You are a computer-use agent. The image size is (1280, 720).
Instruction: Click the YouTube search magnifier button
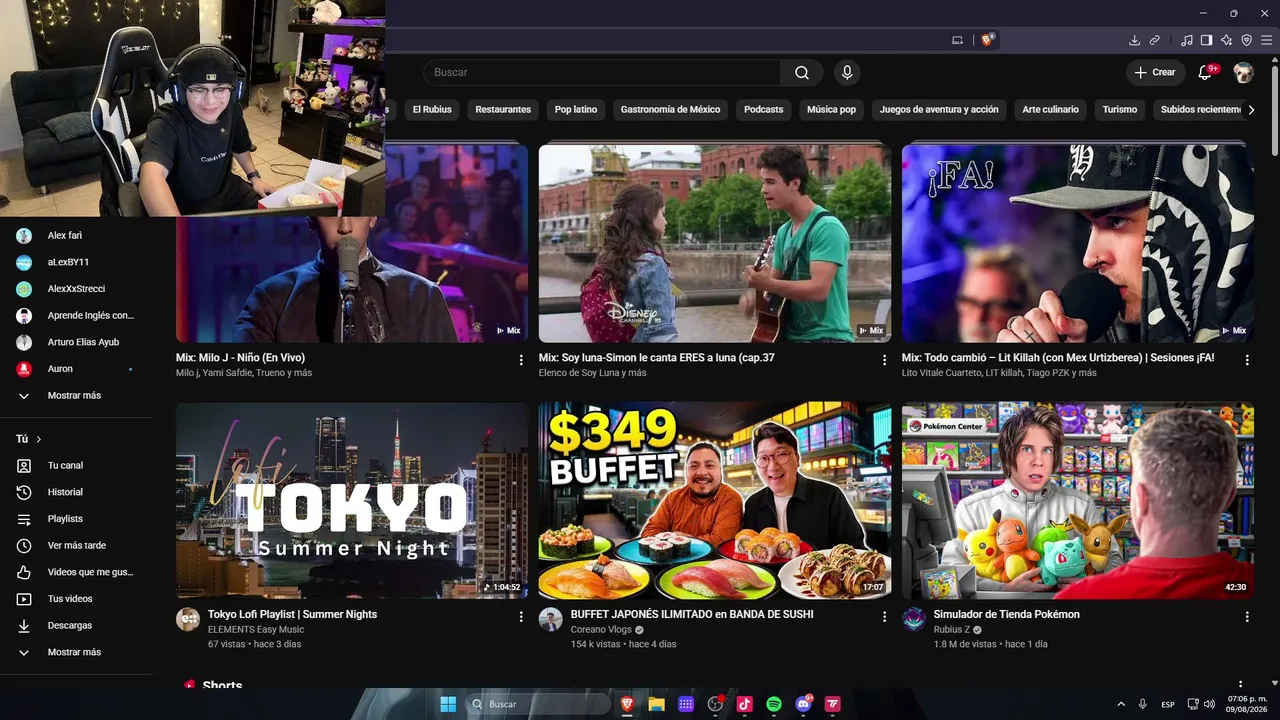(x=802, y=72)
